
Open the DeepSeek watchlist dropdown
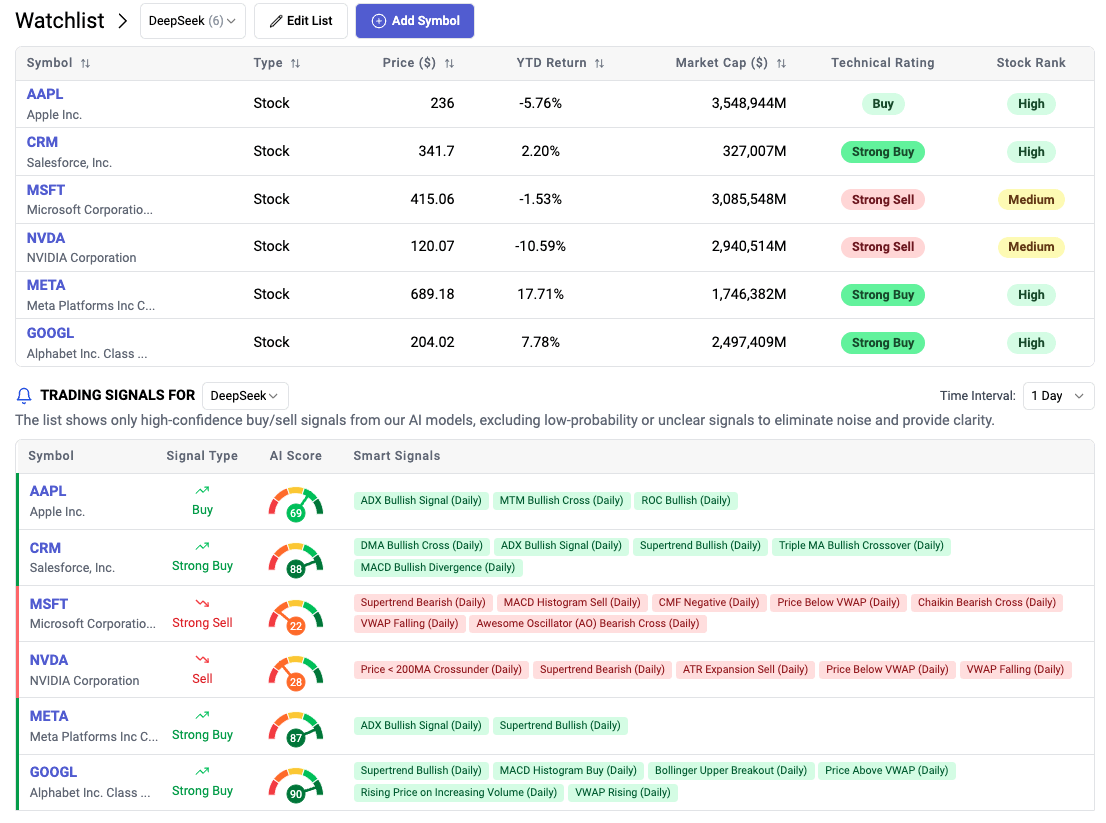(x=192, y=21)
